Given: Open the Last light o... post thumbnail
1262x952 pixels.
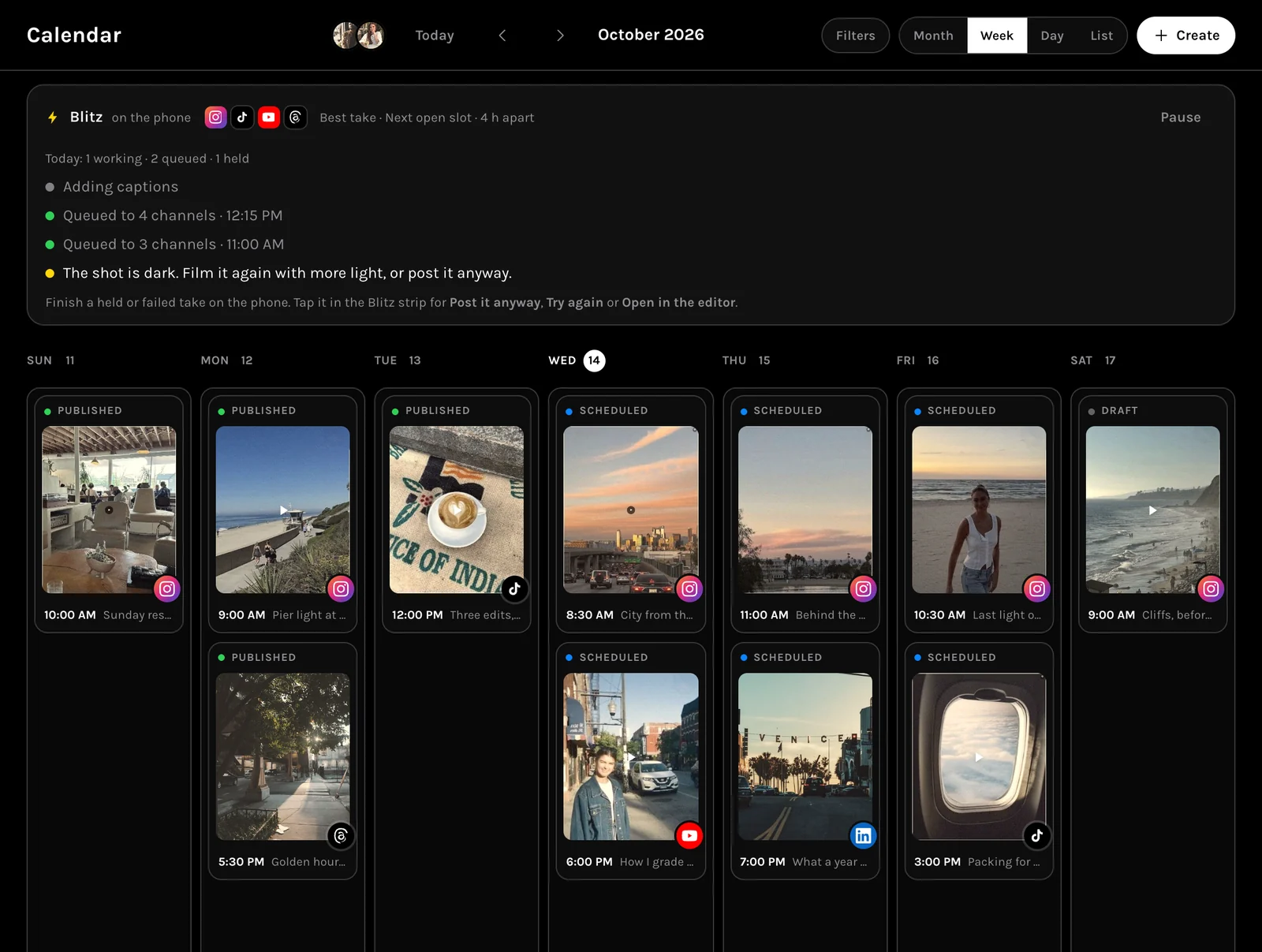Looking at the screenshot, I should (x=979, y=510).
